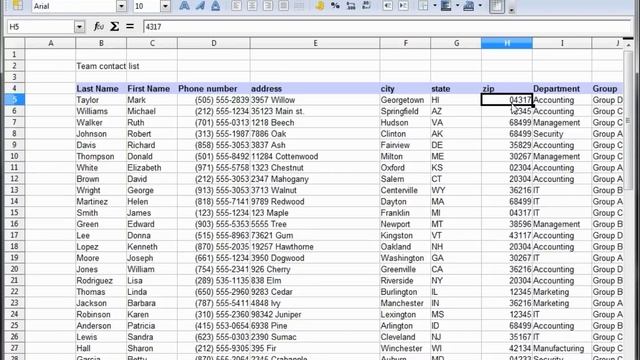The height and width of the screenshot is (360, 640).
Task: Click the cell containing 'Elizabeth'
Action: point(152,168)
